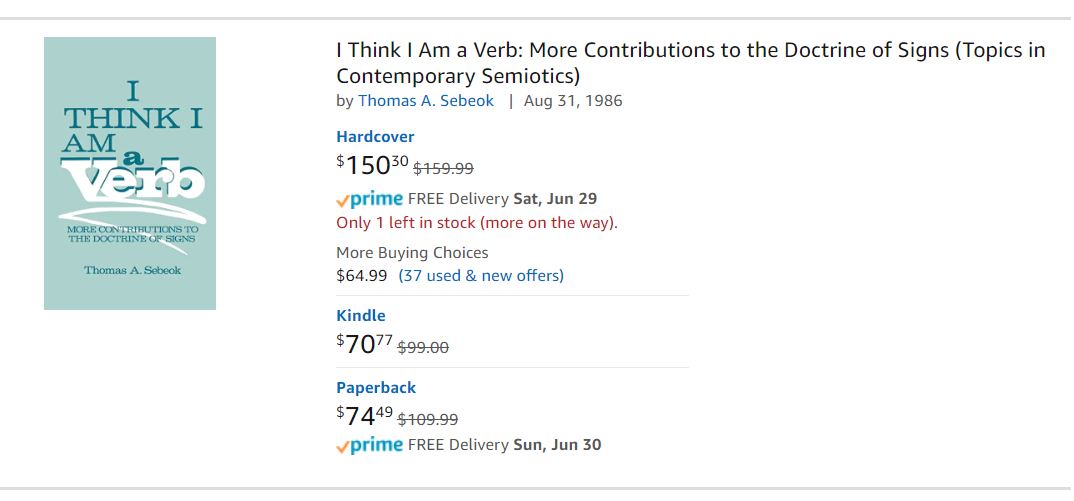Screen dimensions: 1074x501
Task: Open the book cover thumbnail image
Action: [130, 173]
